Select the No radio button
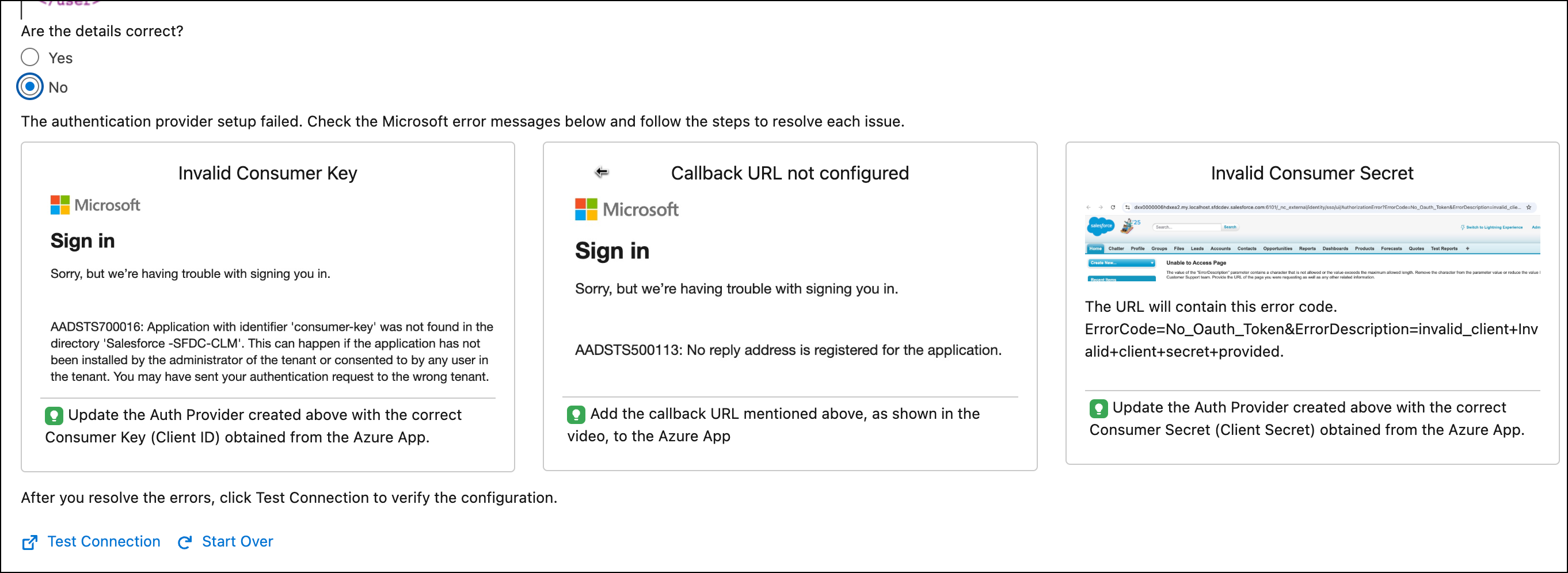The height and width of the screenshot is (573, 1568). tap(30, 87)
